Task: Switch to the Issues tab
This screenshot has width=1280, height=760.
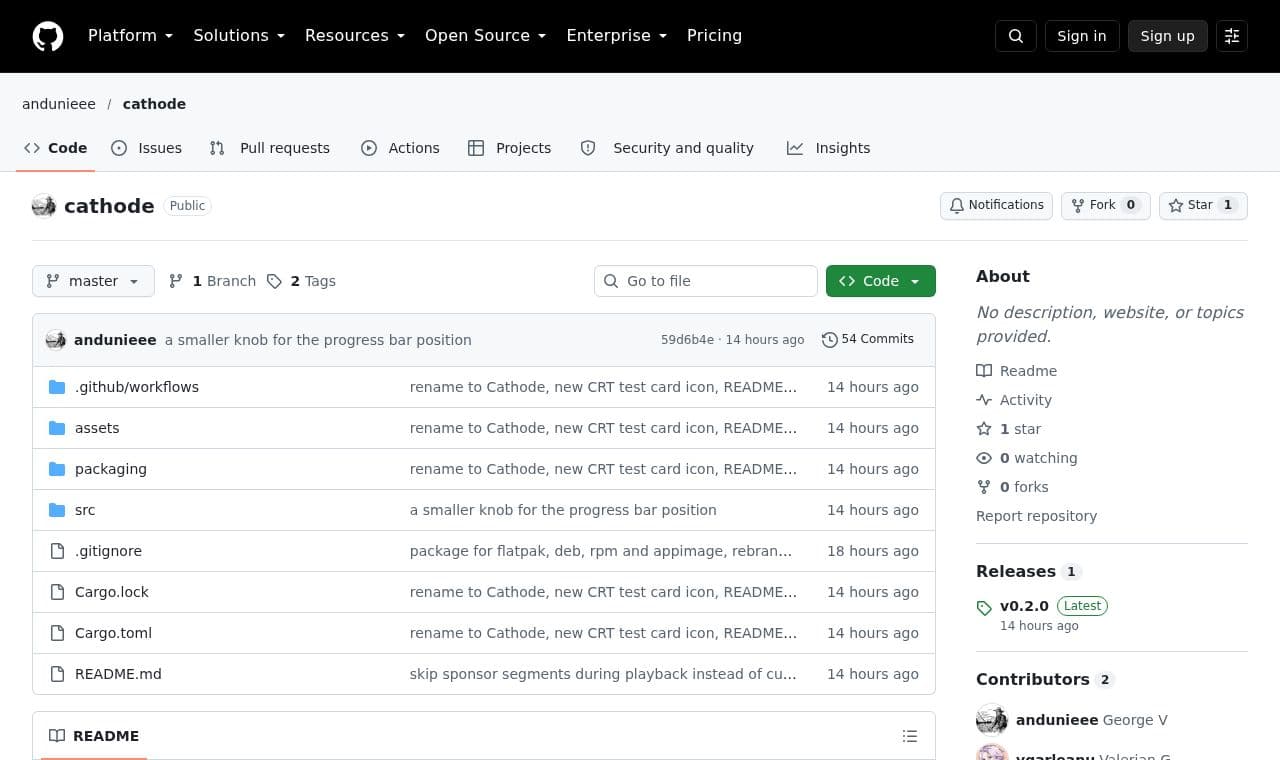Action: [147, 148]
